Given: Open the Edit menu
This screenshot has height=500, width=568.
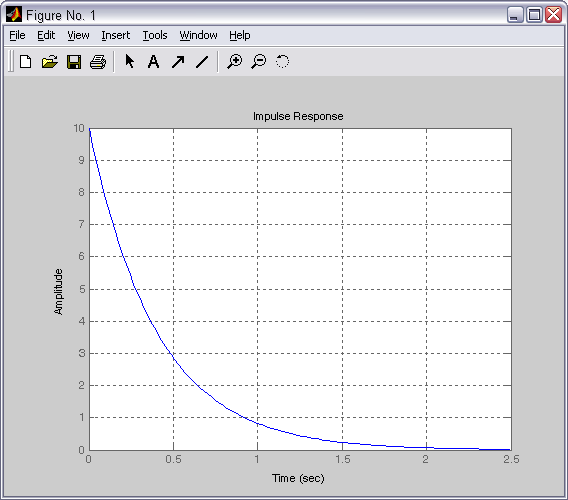Looking at the screenshot, I should point(46,35).
